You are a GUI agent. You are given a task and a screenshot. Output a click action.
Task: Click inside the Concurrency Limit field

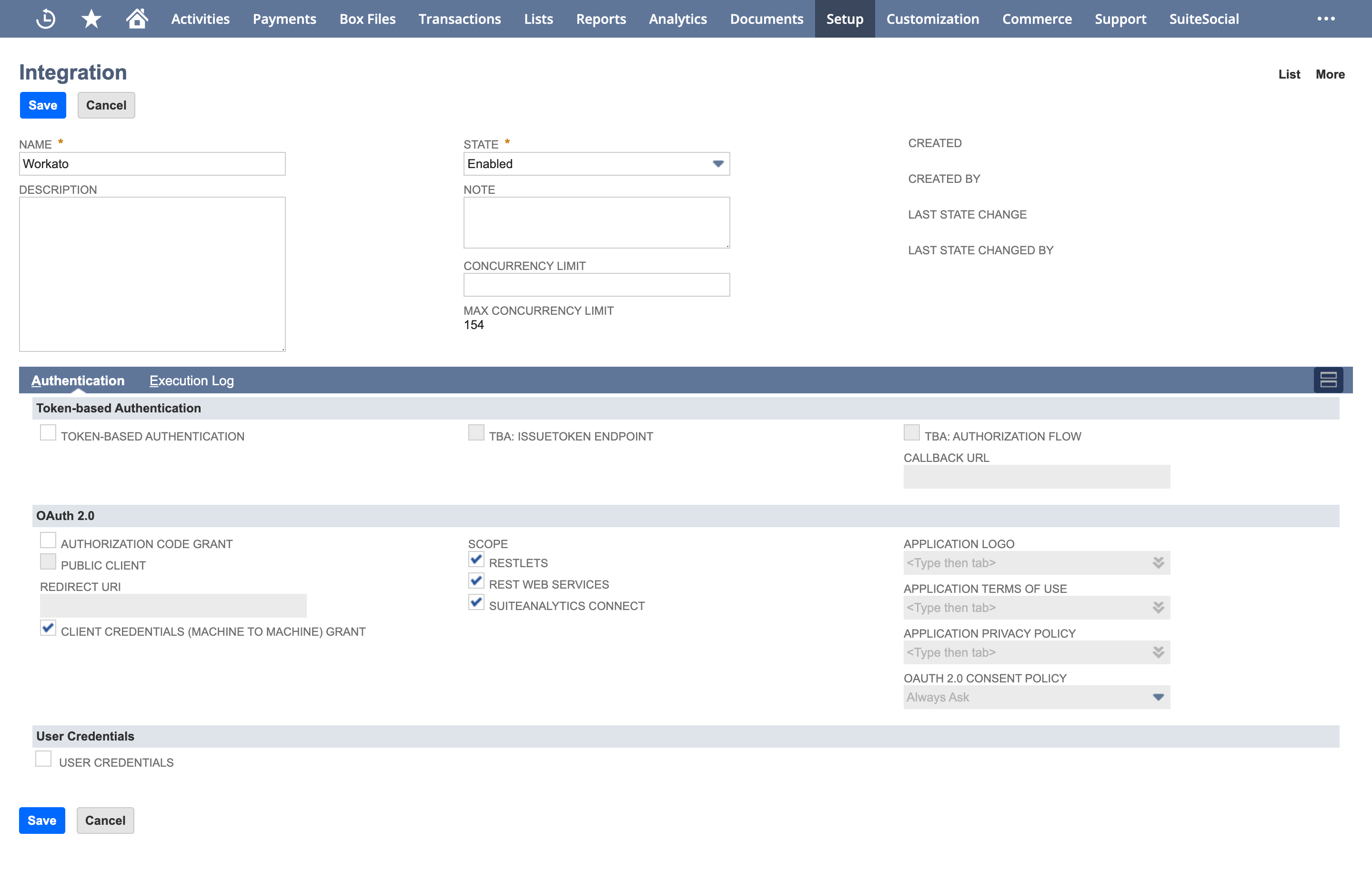(596, 284)
